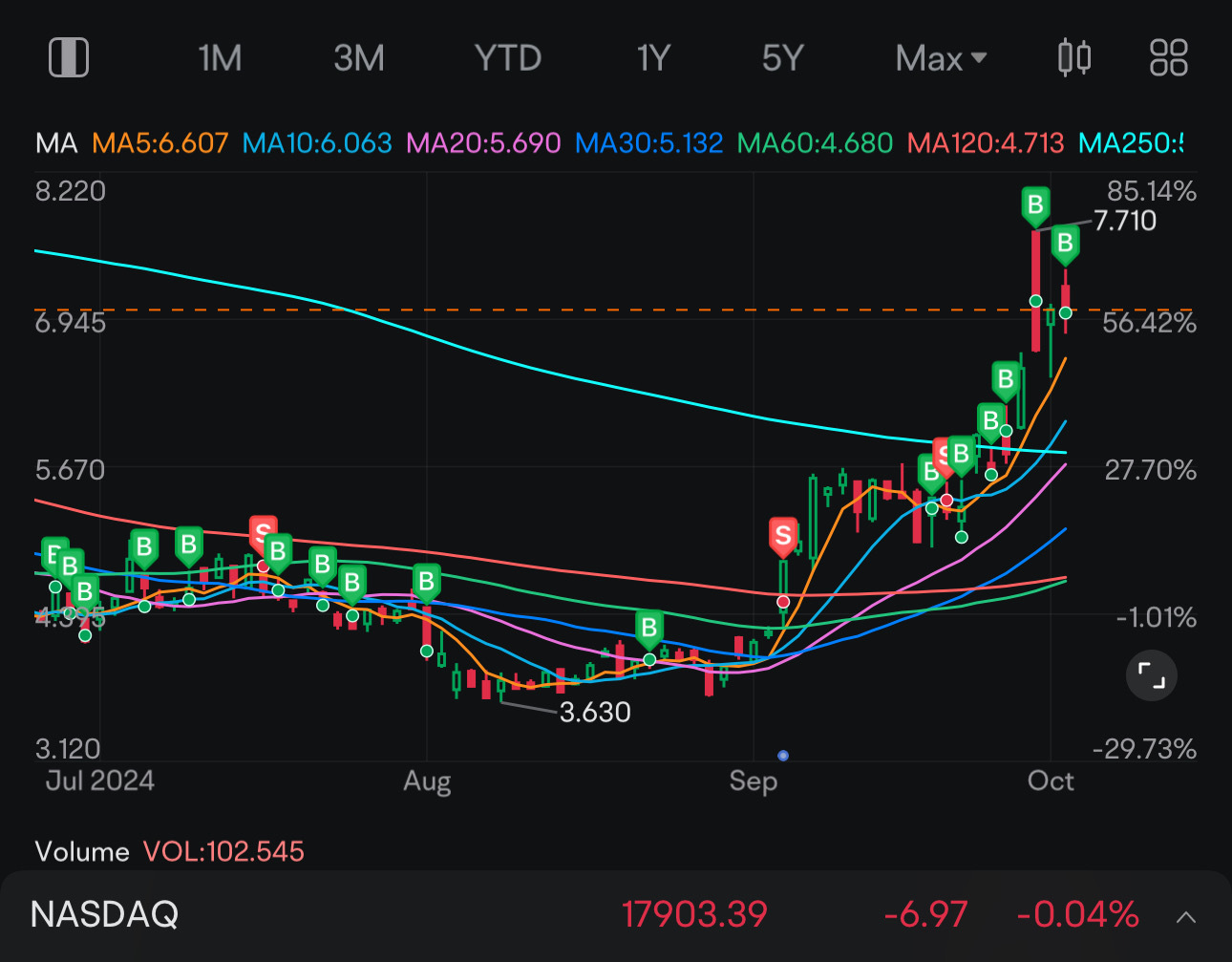The width and height of the screenshot is (1232, 962).
Task: Tap the cut-off MA250 value
Action: click(x=1131, y=143)
